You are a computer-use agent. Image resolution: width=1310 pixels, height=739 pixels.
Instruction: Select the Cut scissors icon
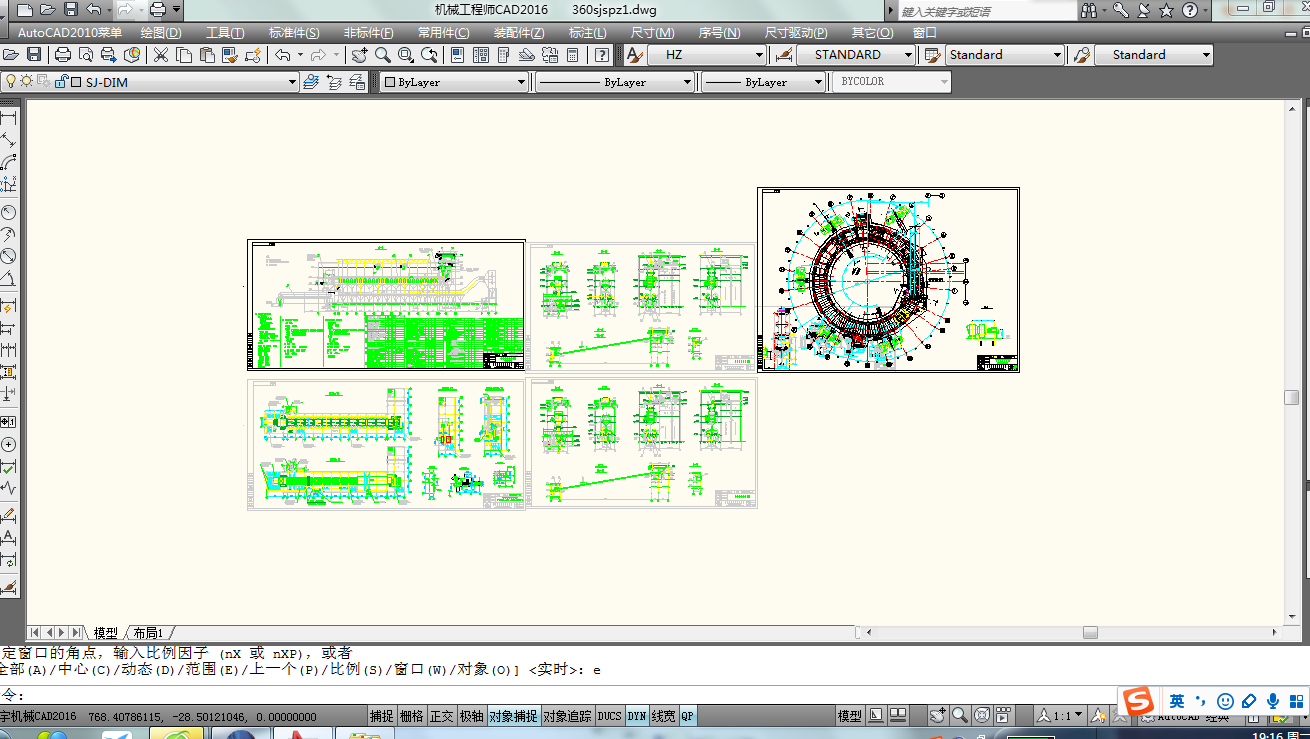pos(160,55)
